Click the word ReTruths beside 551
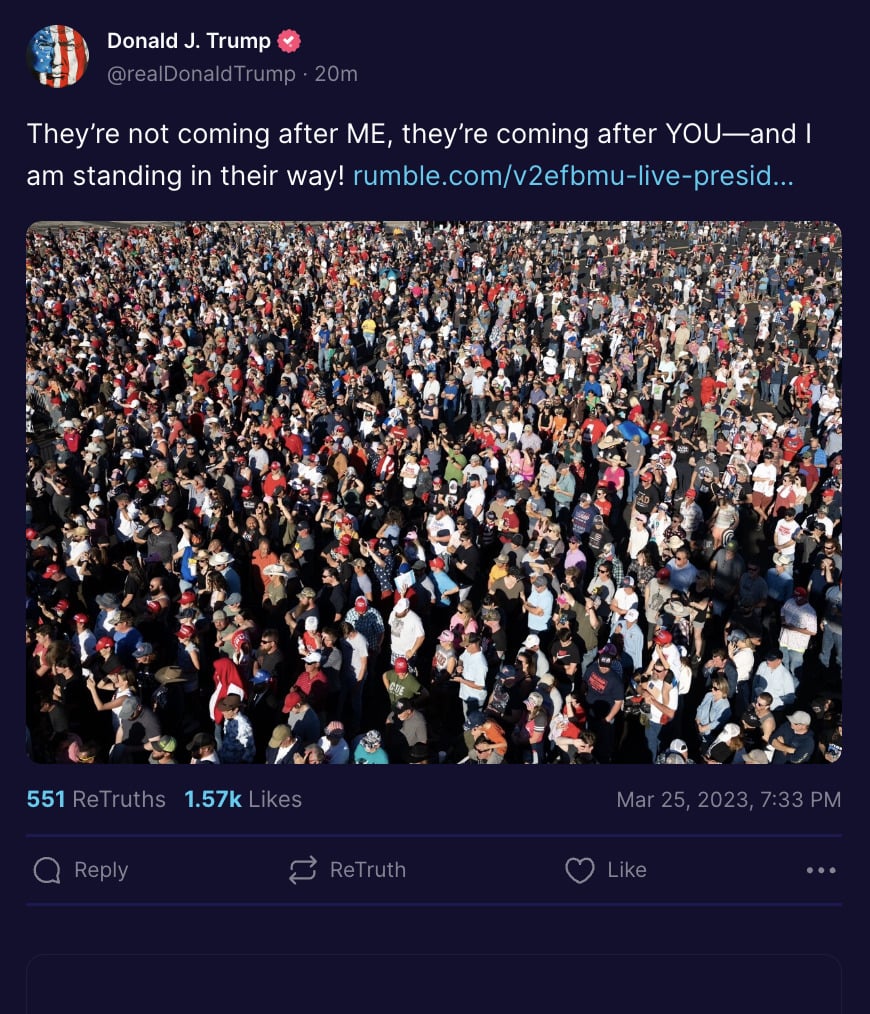This screenshot has width=870, height=1014. (x=119, y=799)
